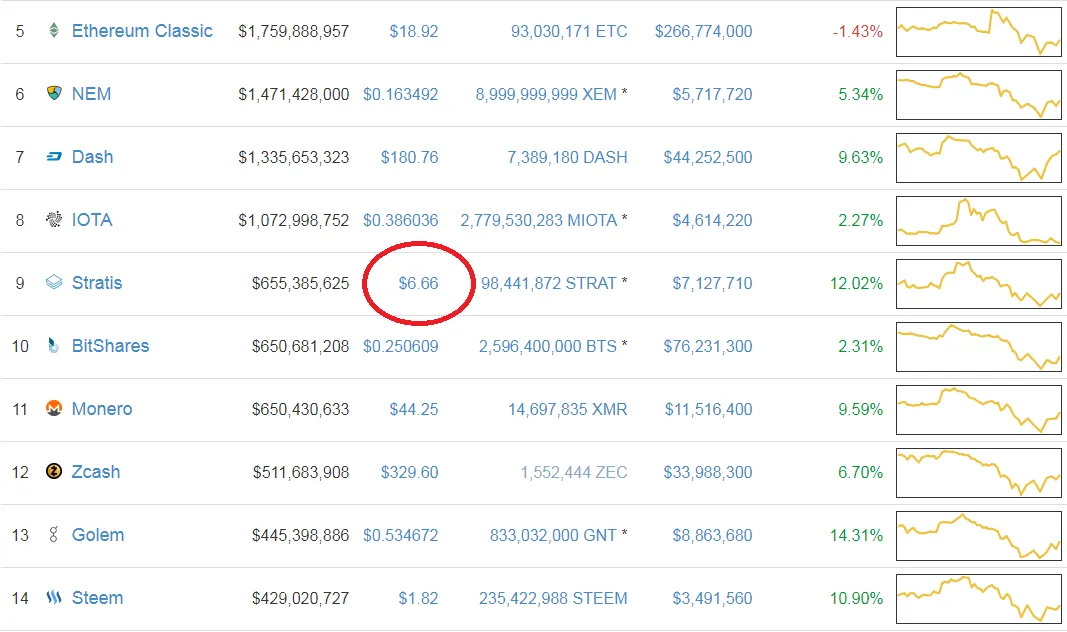Screen dimensions: 1067x632
Task: Click supply 93,030,171 ETC
Action: (x=569, y=31)
